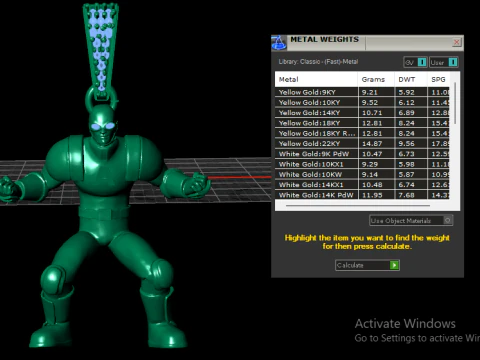480x360 pixels.
Task: Click the 9.14 grams value
Action: [x=370, y=174]
